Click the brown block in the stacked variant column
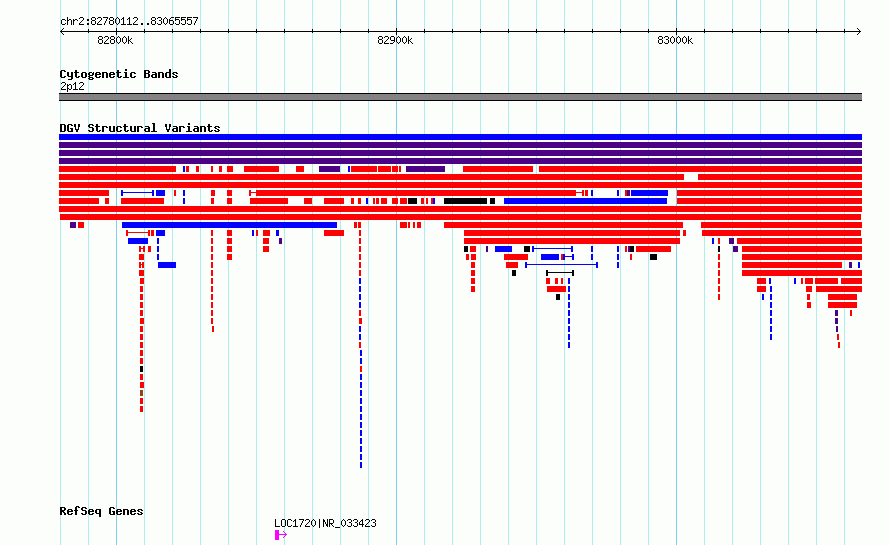890x545 pixels. tap(141, 393)
